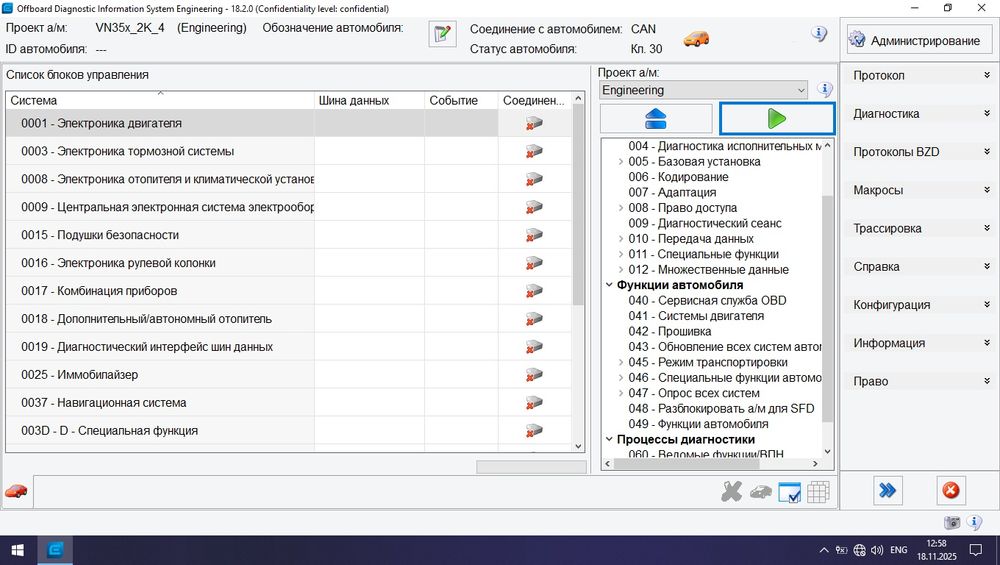Click the camera screenshot icon near status bar
The width and height of the screenshot is (1000, 565).
point(952,522)
